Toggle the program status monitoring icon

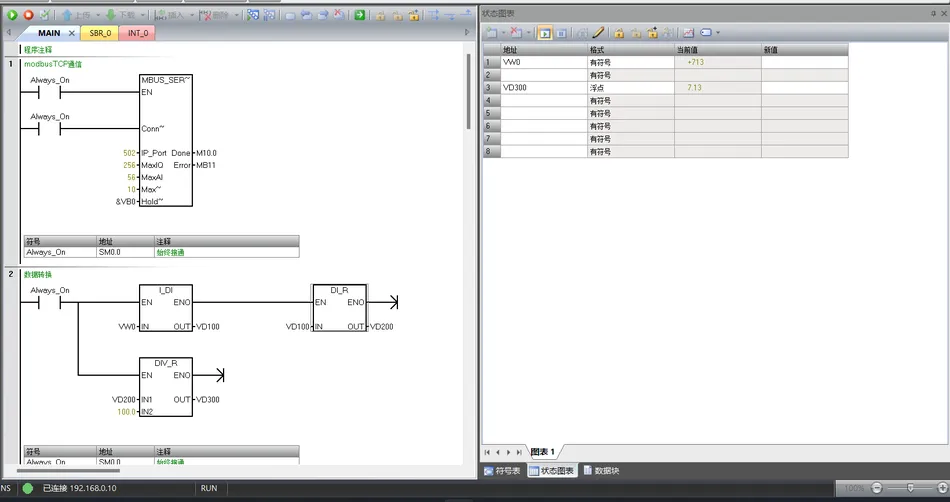[253, 15]
